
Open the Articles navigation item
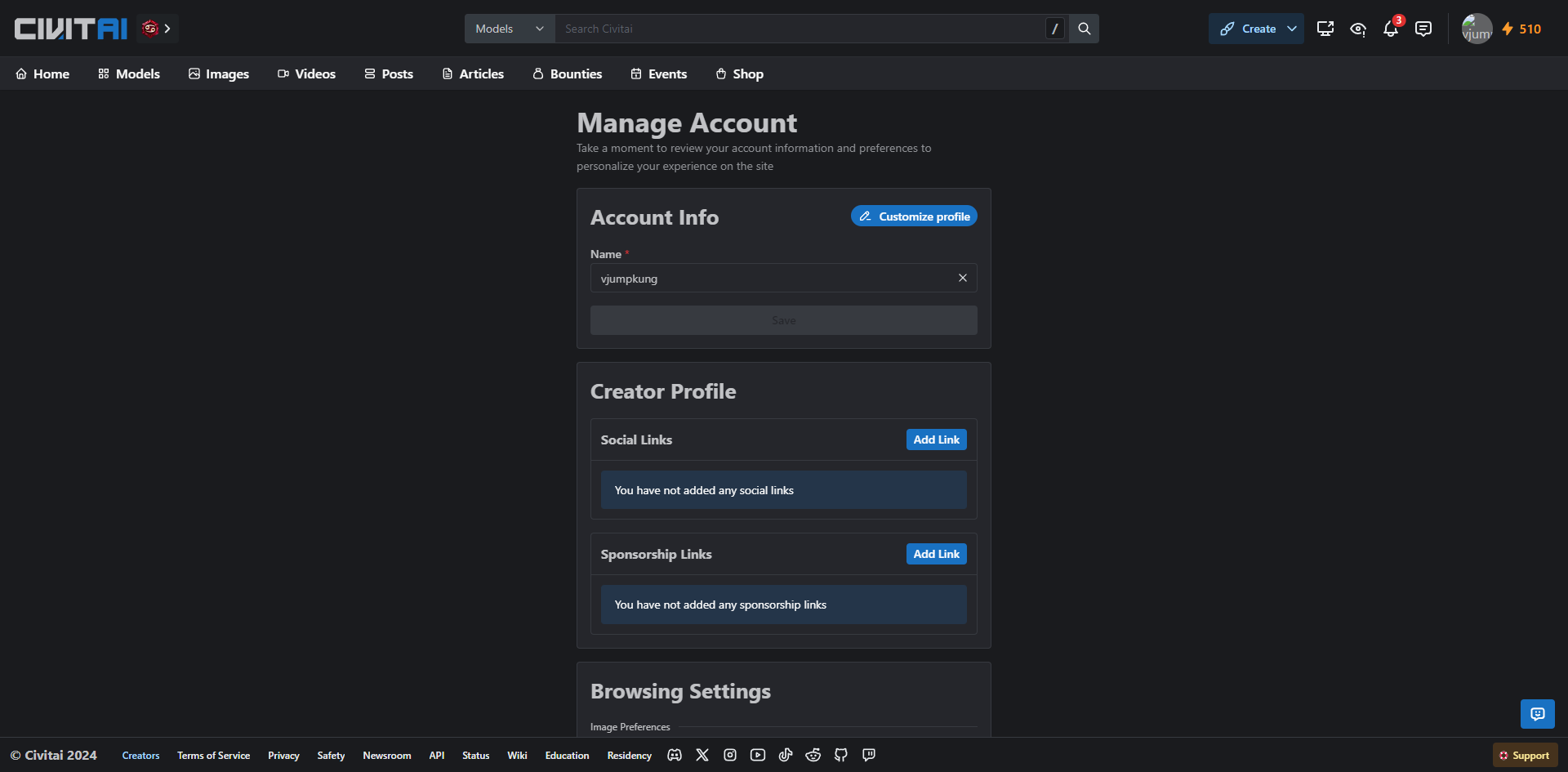tap(473, 74)
